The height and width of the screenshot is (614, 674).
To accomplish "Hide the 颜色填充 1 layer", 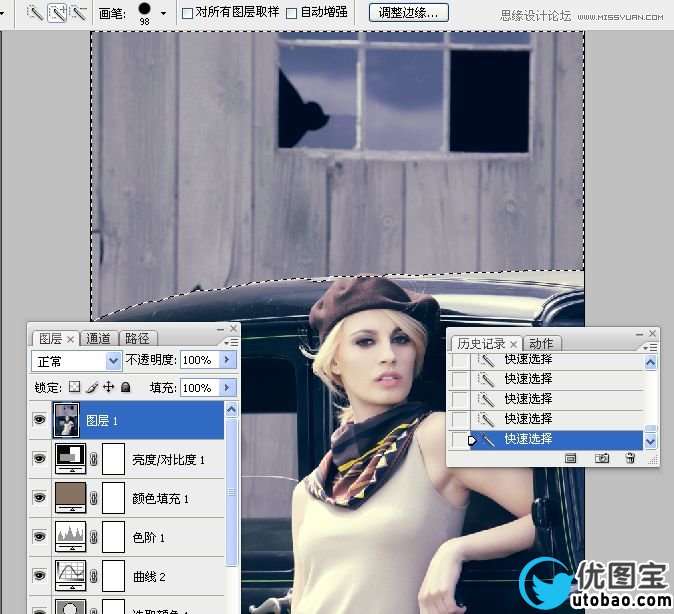I will click(40, 497).
